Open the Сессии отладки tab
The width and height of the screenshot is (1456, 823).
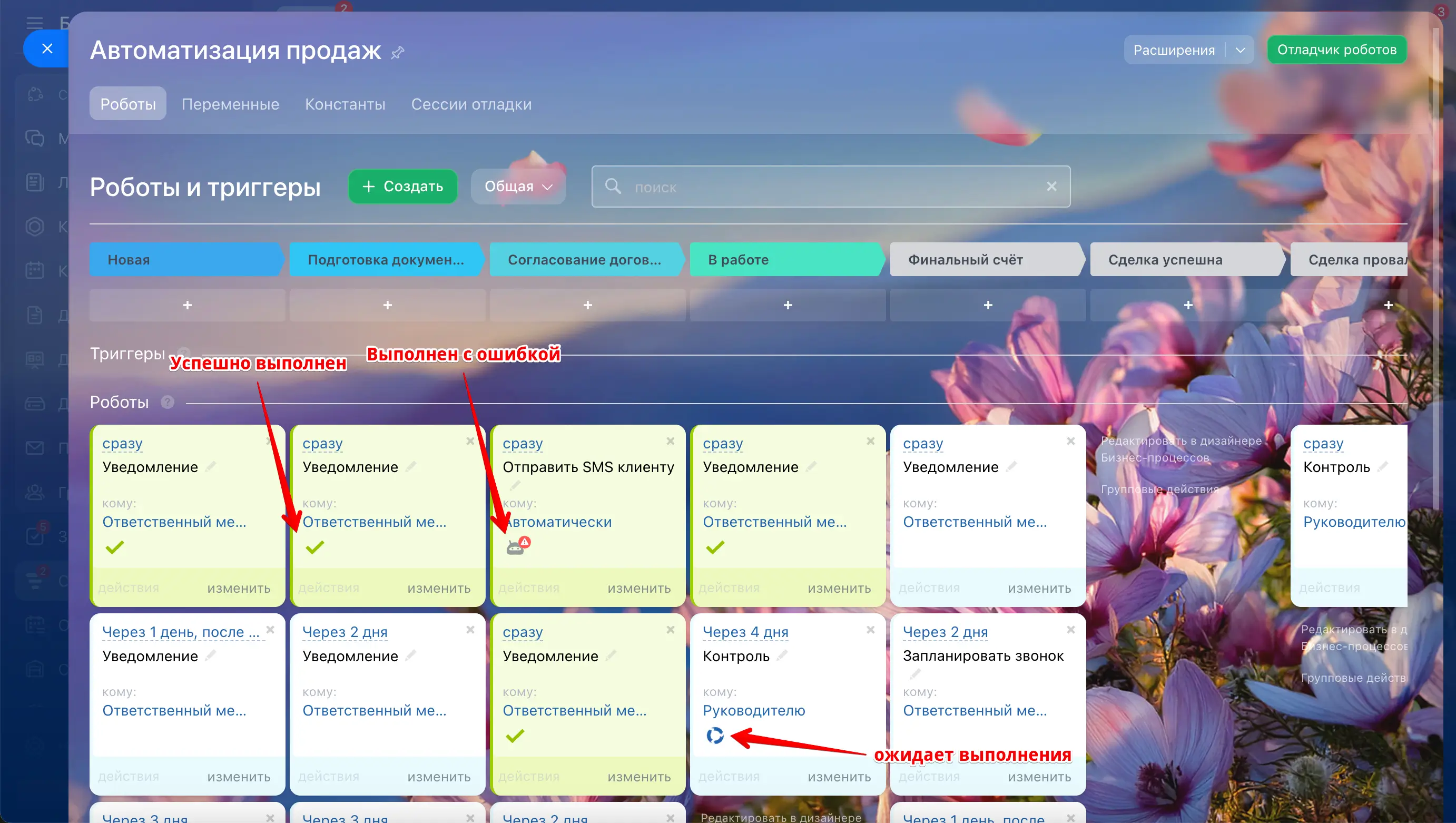tap(471, 104)
